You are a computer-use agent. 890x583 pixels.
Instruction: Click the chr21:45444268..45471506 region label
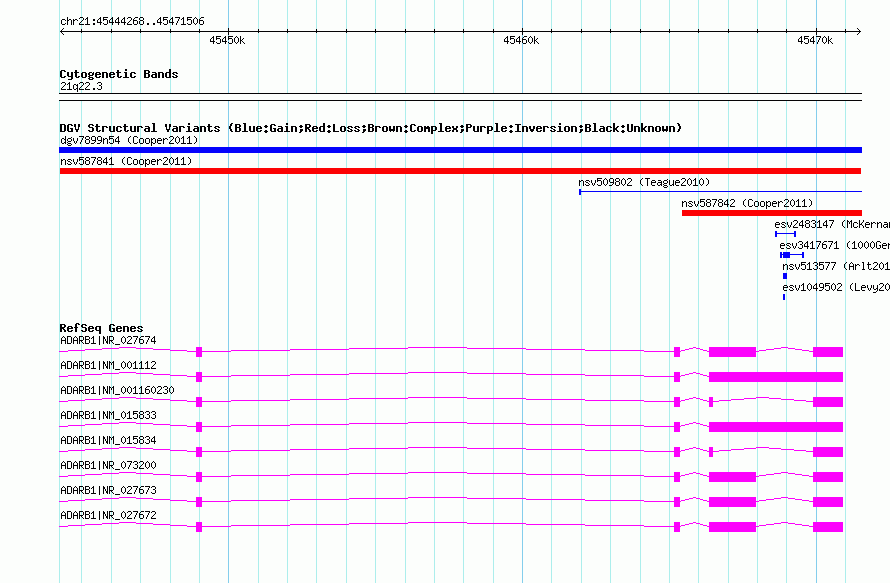132,22
